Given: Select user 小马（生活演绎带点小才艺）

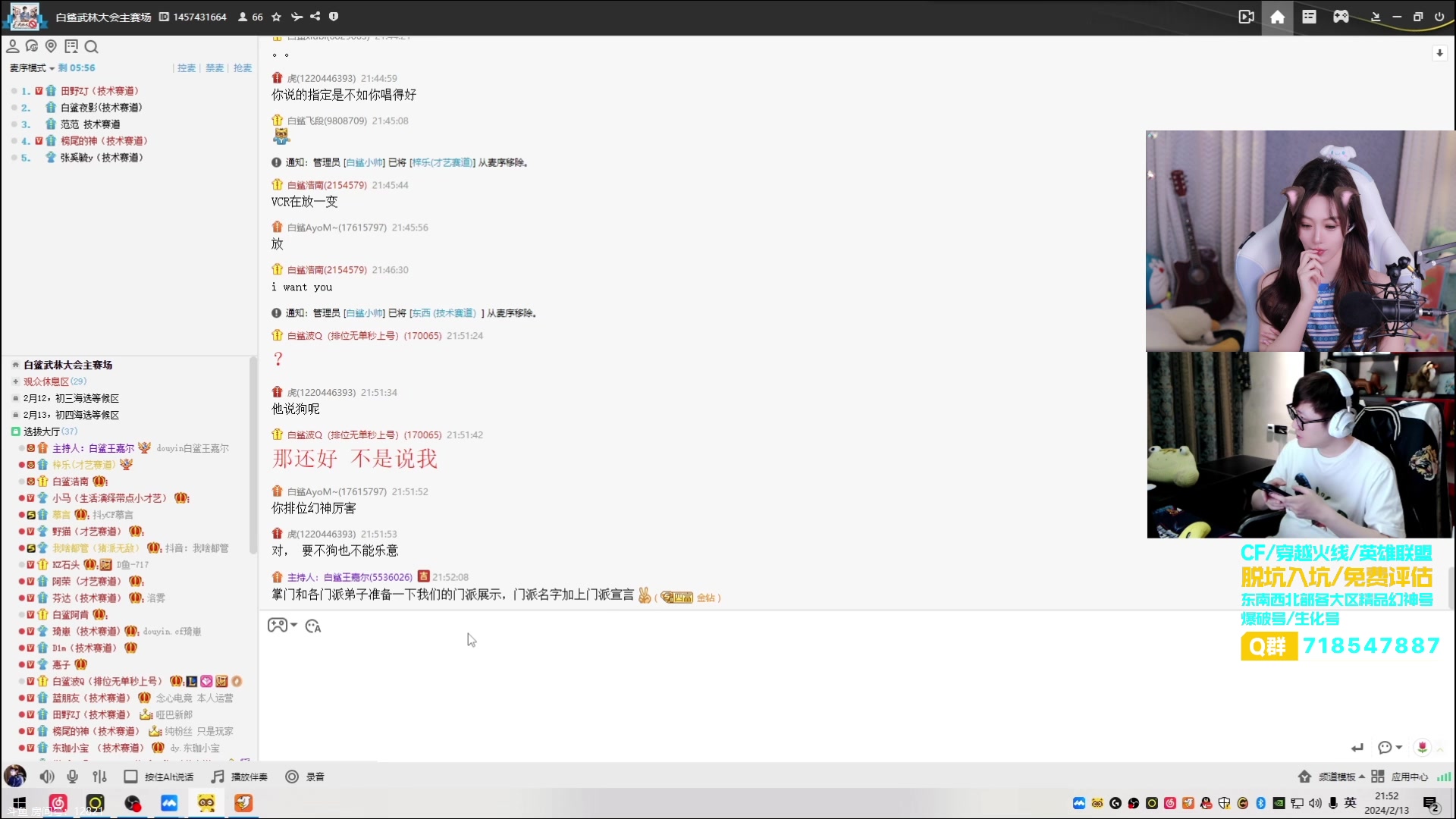Looking at the screenshot, I should pyautogui.click(x=111, y=498).
